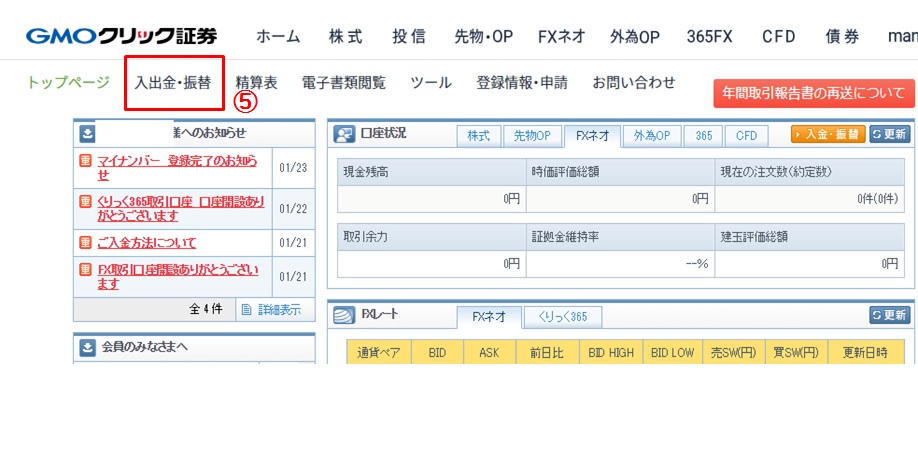The image size is (918, 475).
Task: Select 外為OP tab in 口座状況
Action: (x=652, y=136)
